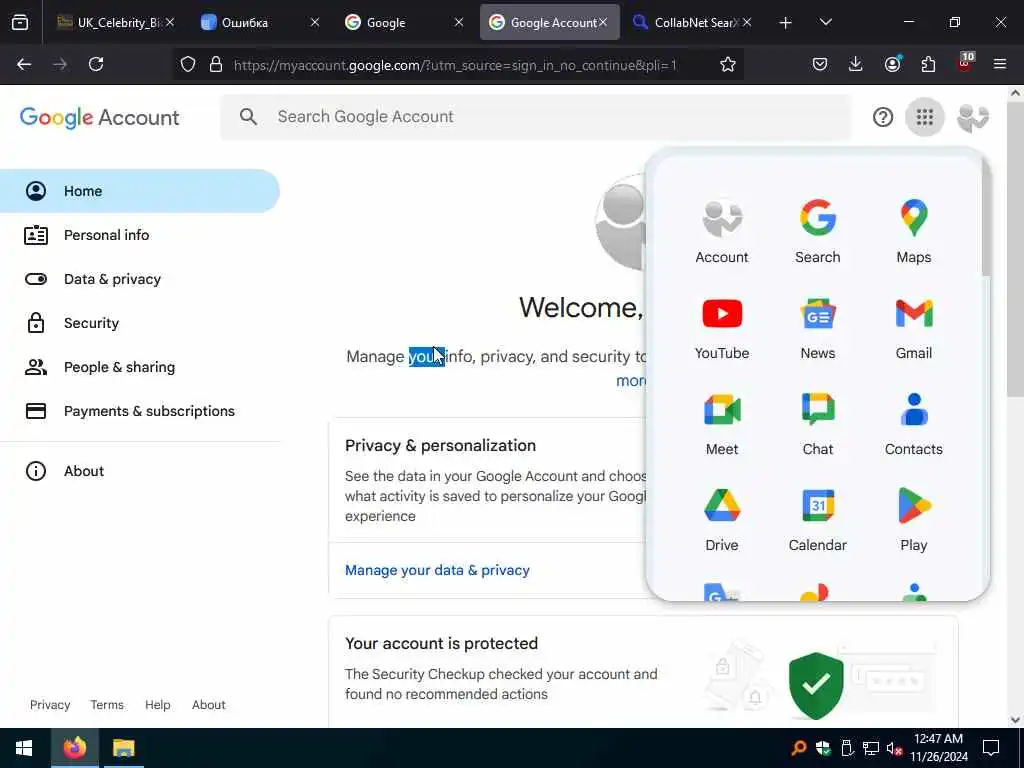1024x768 pixels.
Task: Click the browser back arrow
Action: [24, 64]
